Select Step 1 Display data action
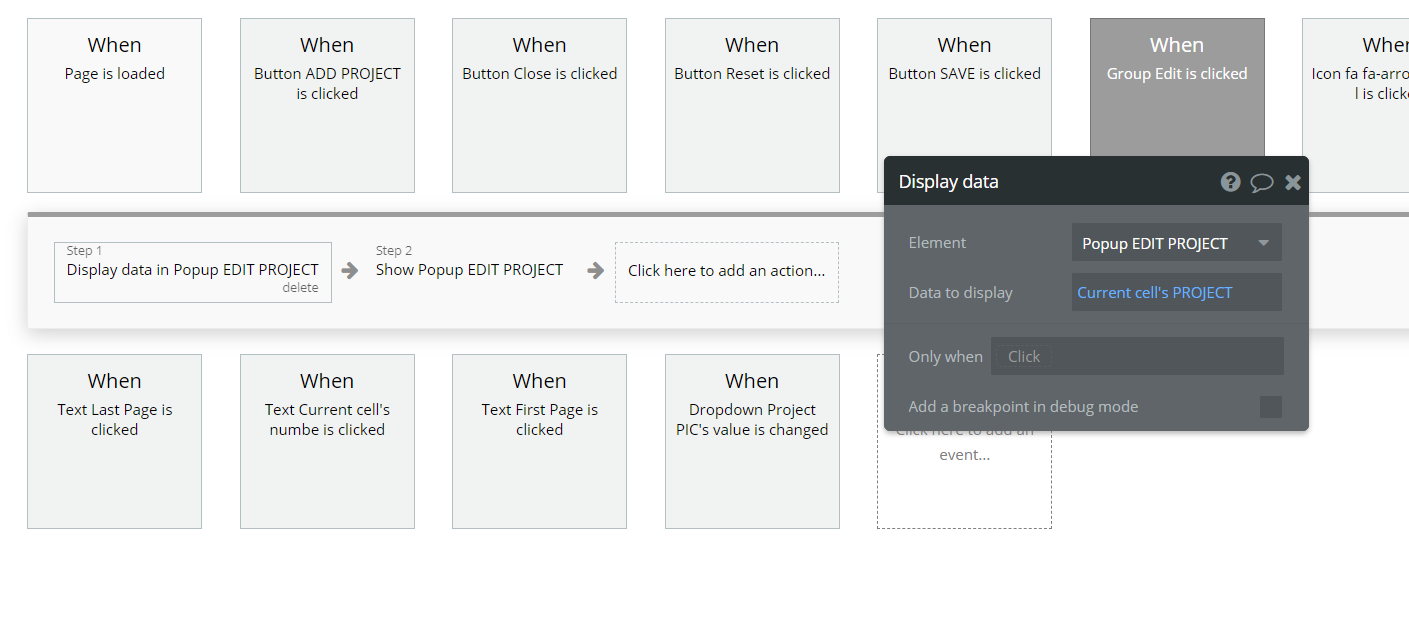This screenshot has width=1409, height=635. 192,269
